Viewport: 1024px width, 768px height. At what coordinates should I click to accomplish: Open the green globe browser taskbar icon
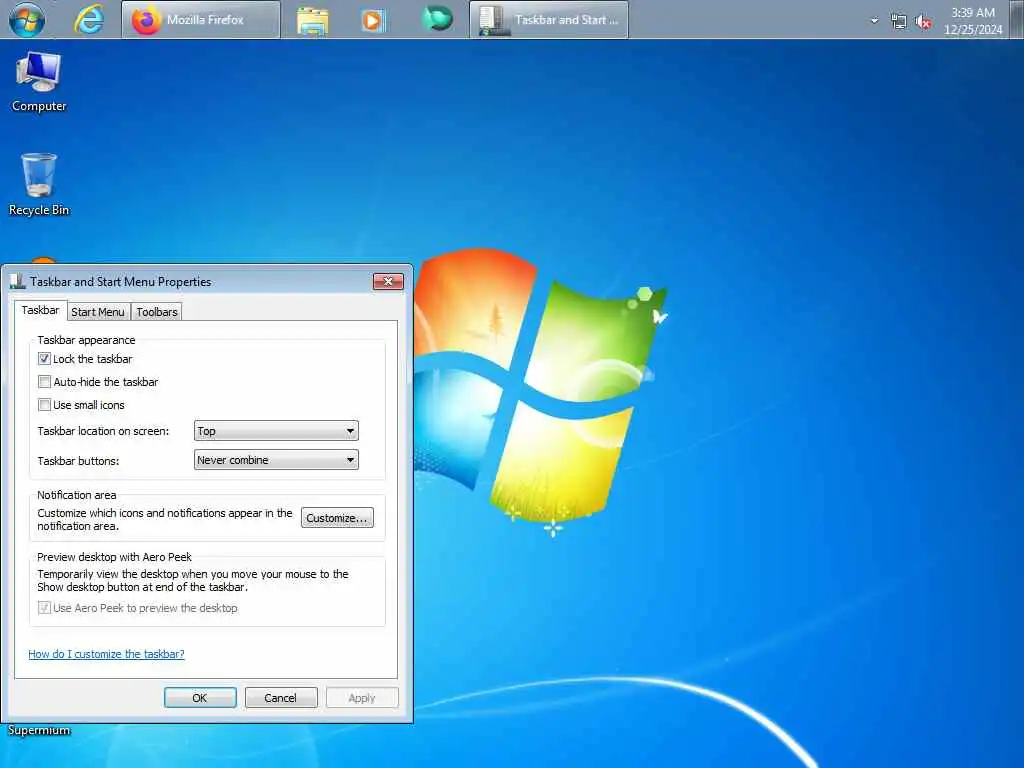(x=437, y=18)
